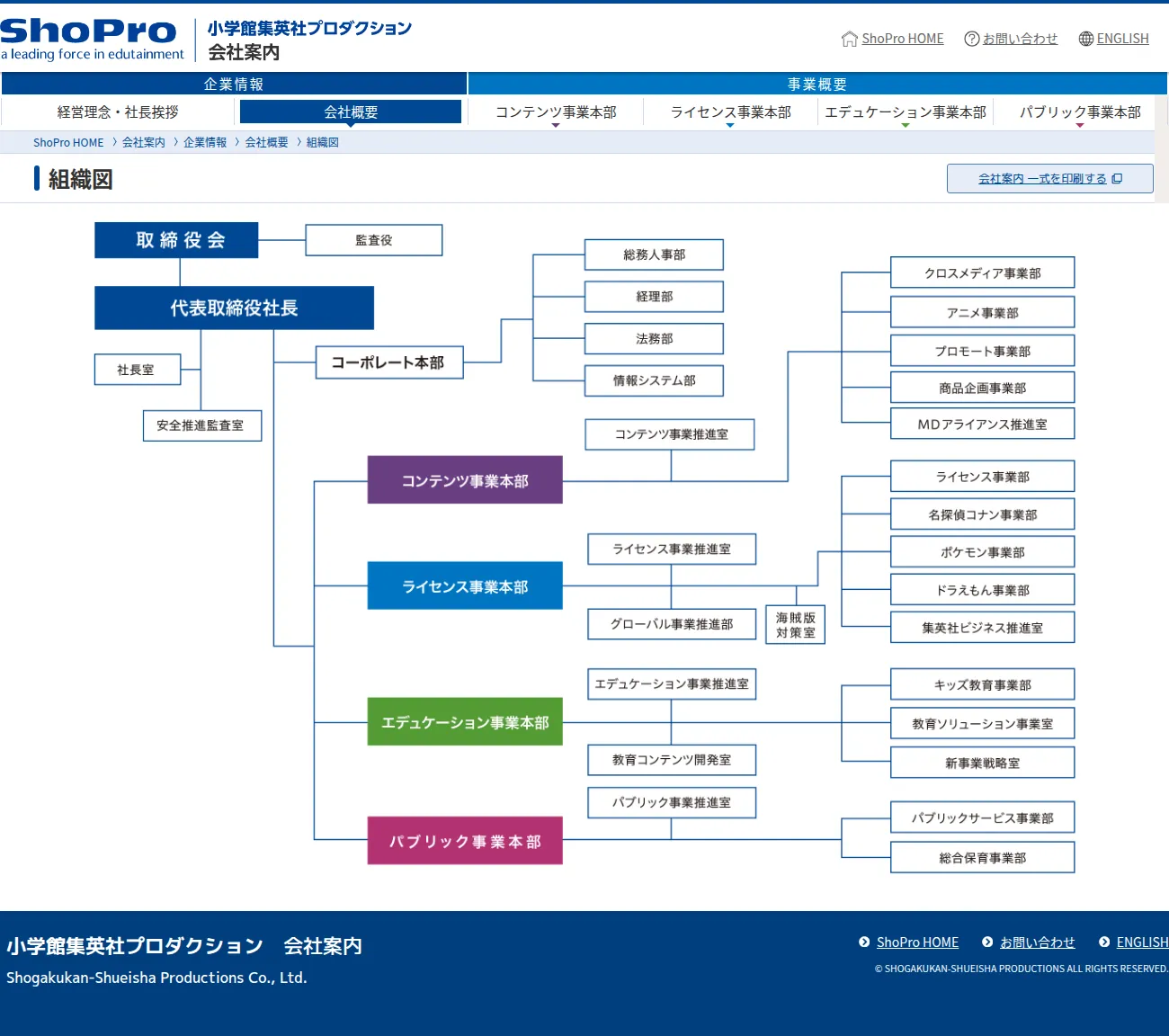Image resolution: width=1169 pixels, height=1036 pixels.
Task: Go to 会社案内 in breadcrumb
Action: tap(144, 142)
